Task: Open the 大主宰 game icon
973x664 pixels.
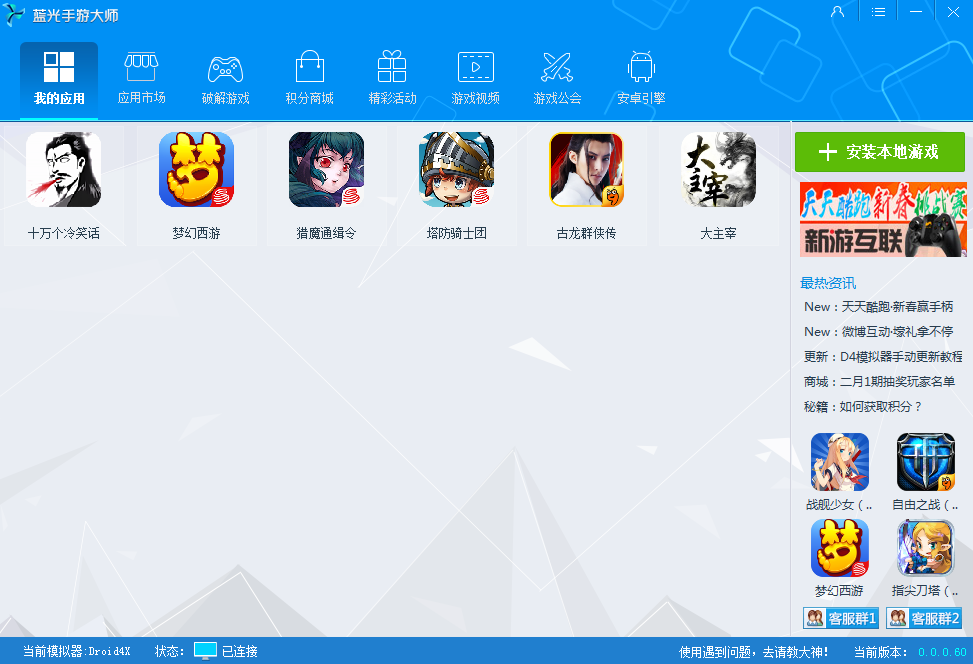Action: pyautogui.click(x=718, y=170)
